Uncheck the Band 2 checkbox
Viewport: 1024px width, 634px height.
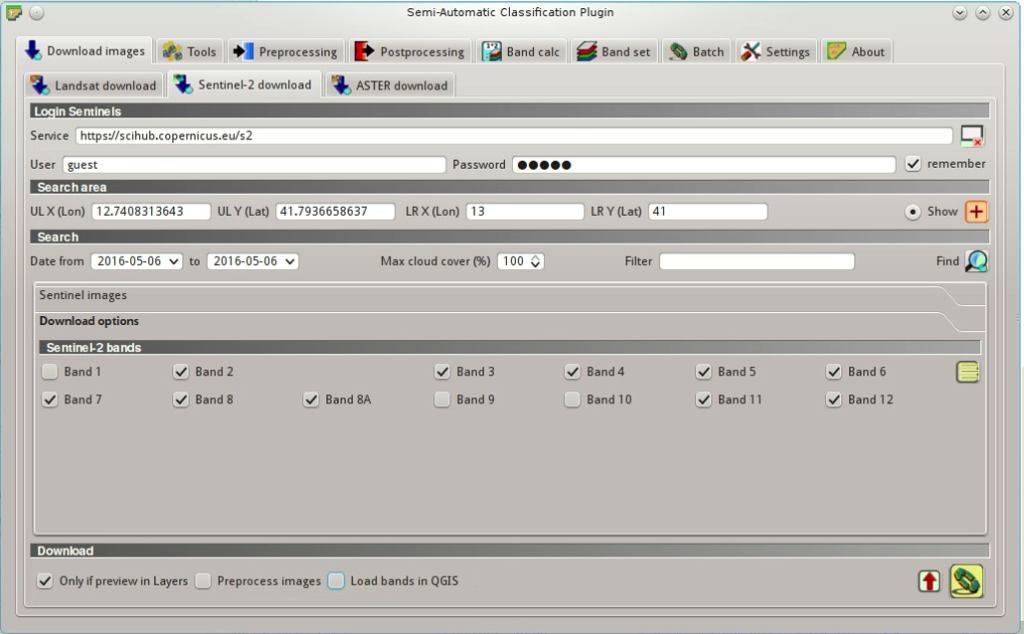point(181,372)
